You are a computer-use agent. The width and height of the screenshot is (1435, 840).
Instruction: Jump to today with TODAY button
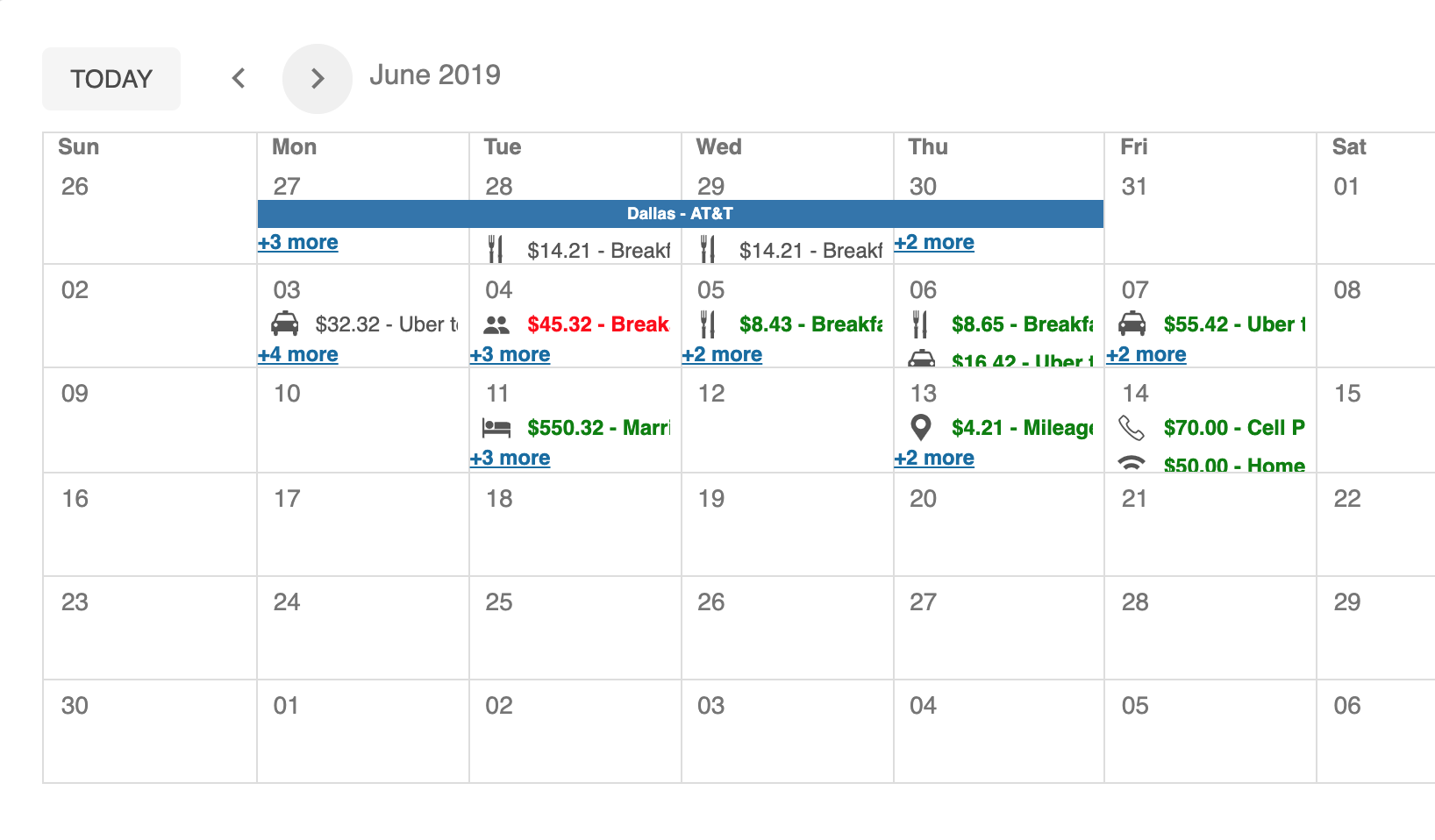(111, 79)
